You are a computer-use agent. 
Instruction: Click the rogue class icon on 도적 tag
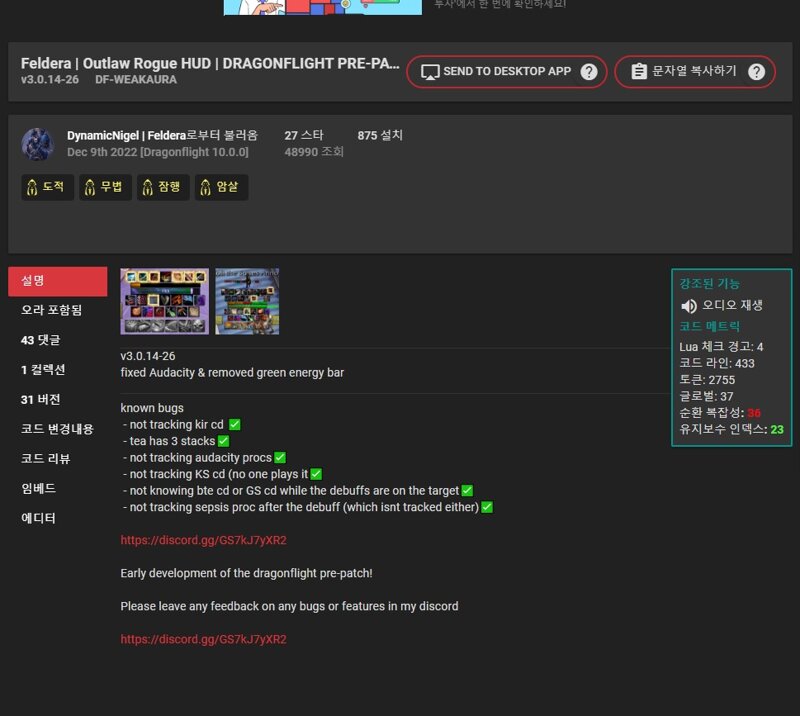coord(32,187)
